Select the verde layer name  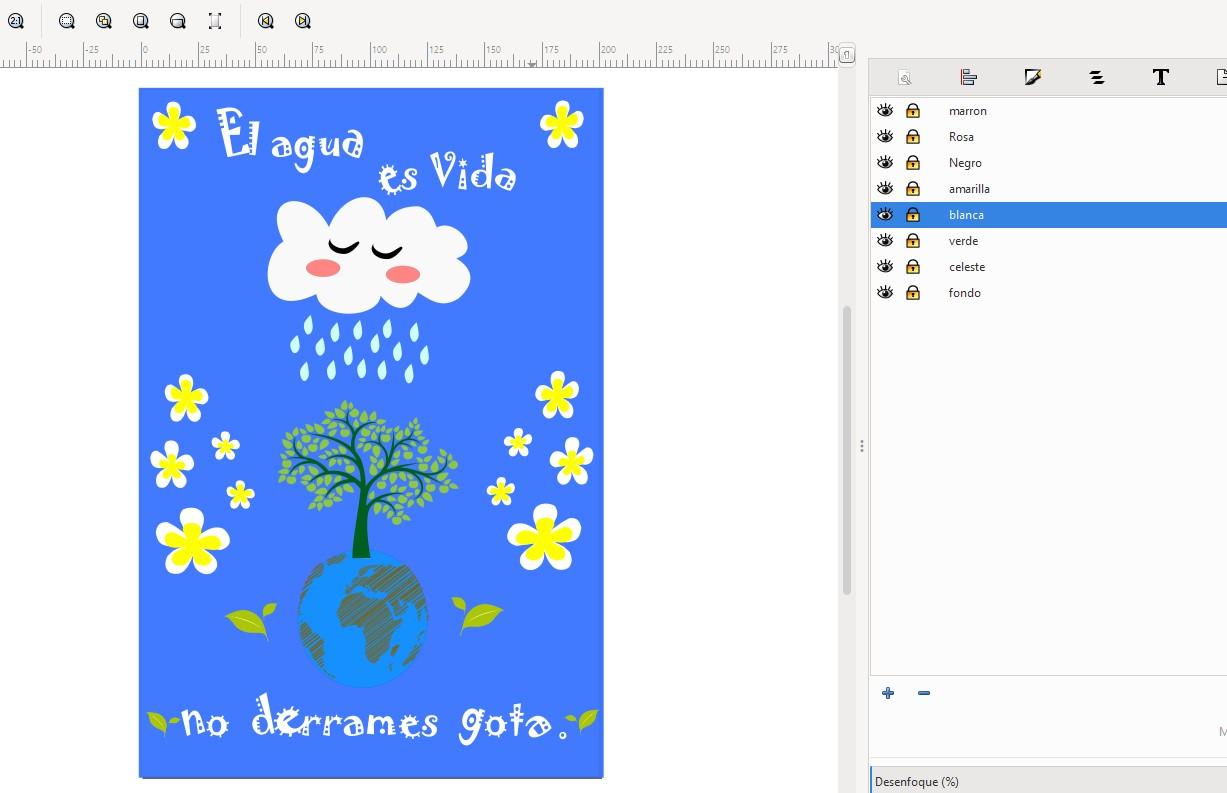(963, 241)
